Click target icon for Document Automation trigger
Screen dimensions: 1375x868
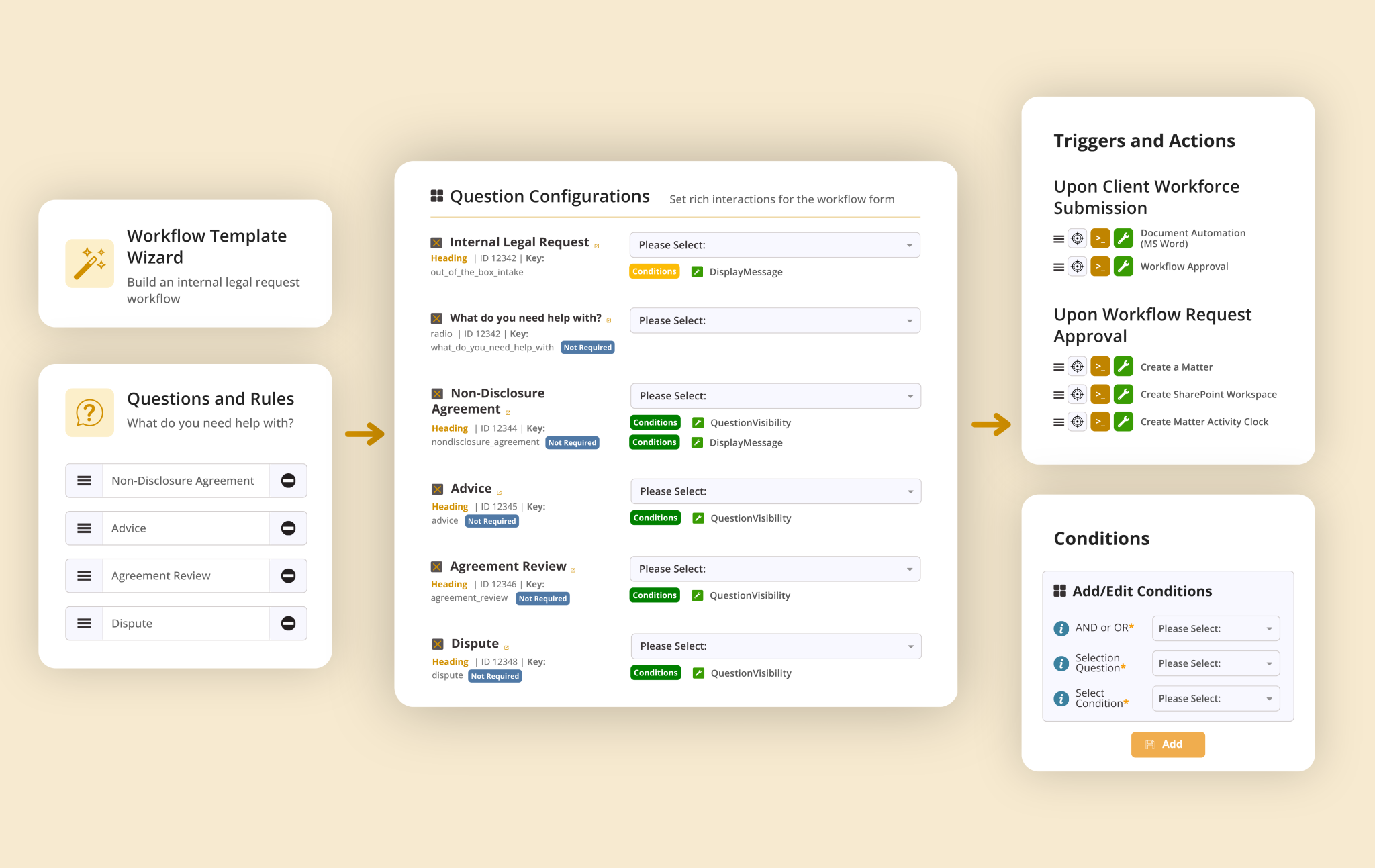tap(1078, 238)
